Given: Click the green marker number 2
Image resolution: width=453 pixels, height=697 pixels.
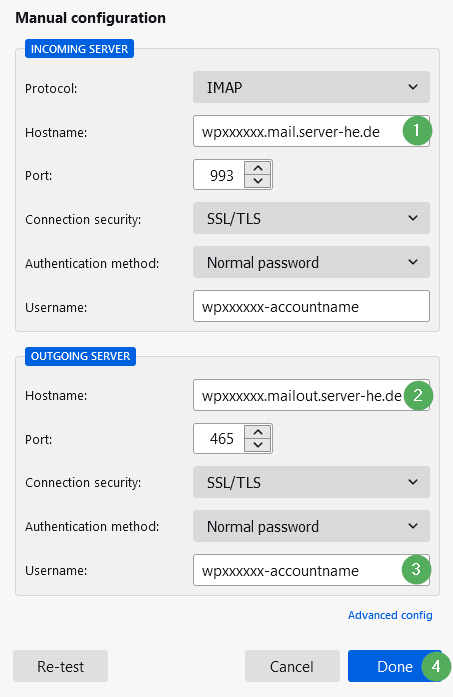Looking at the screenshot, I should [x=418, y=395].
